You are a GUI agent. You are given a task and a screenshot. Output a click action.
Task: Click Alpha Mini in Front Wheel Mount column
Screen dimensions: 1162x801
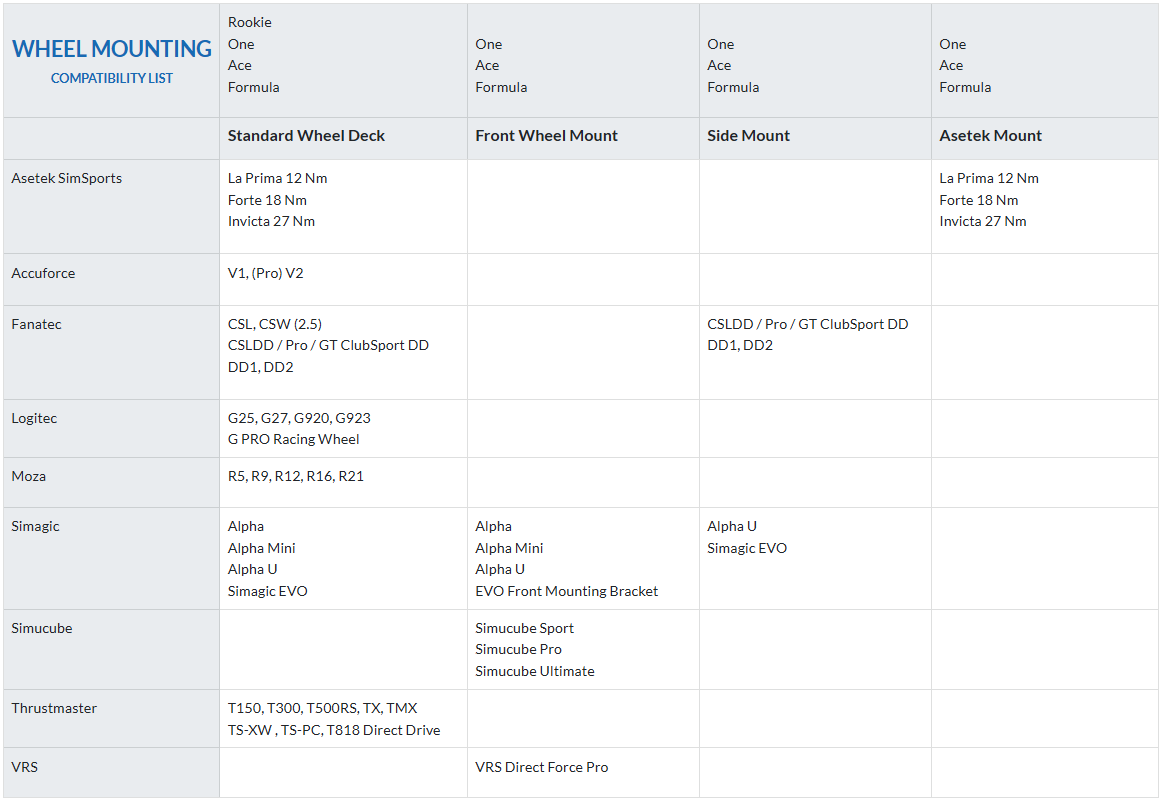(508, 548)
